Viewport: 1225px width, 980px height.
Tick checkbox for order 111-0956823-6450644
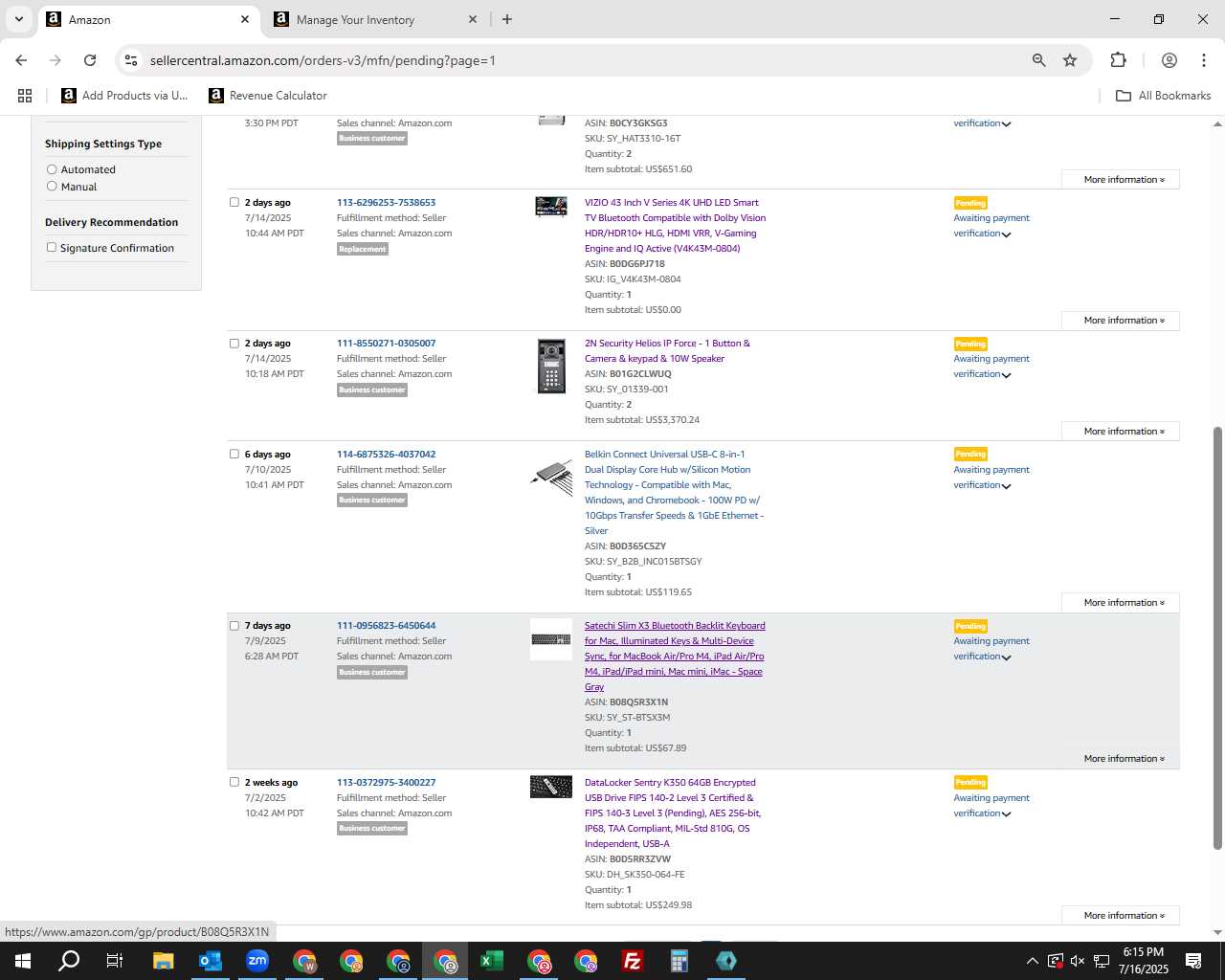(234, 625)
